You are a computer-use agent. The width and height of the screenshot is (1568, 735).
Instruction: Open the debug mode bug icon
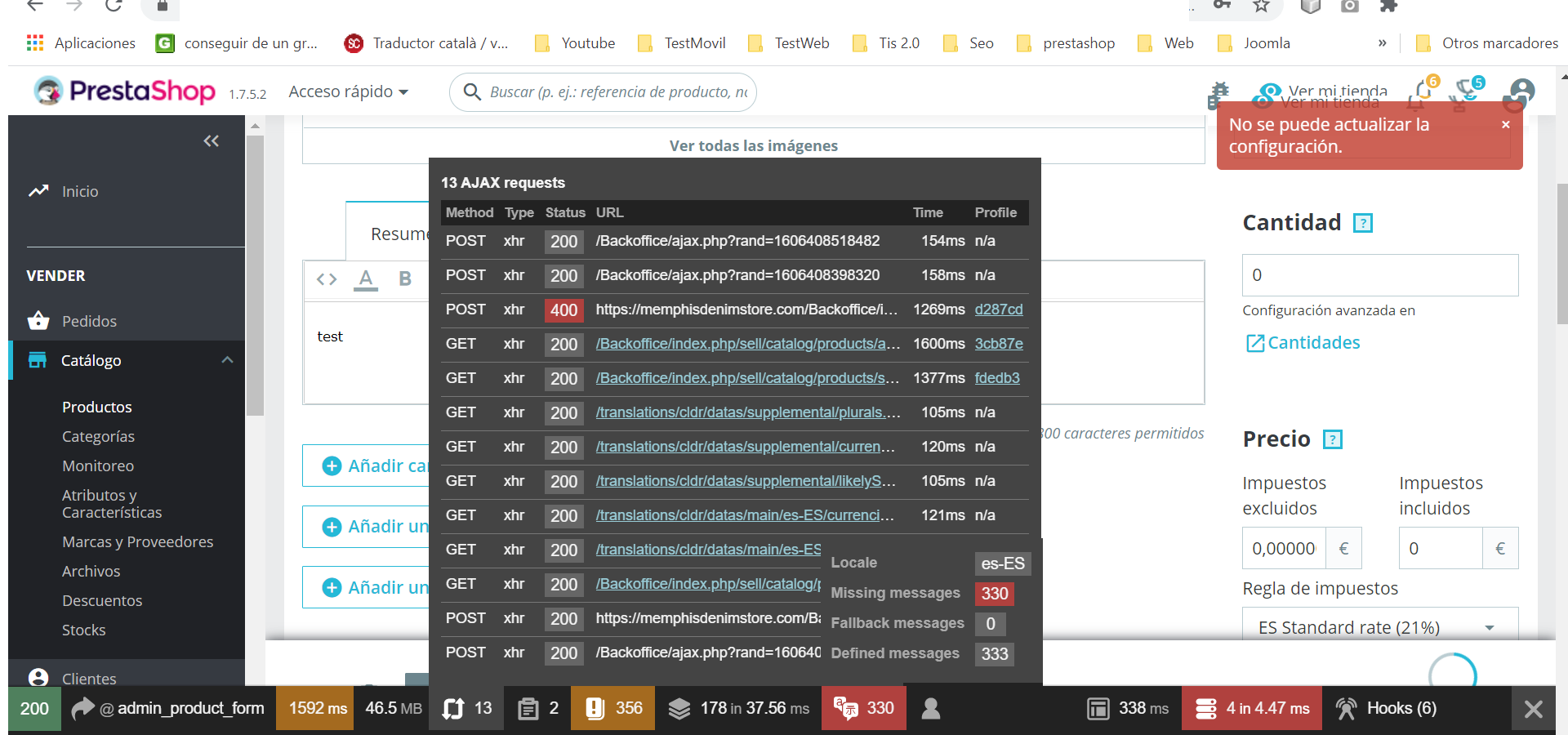click(1218, 95)
